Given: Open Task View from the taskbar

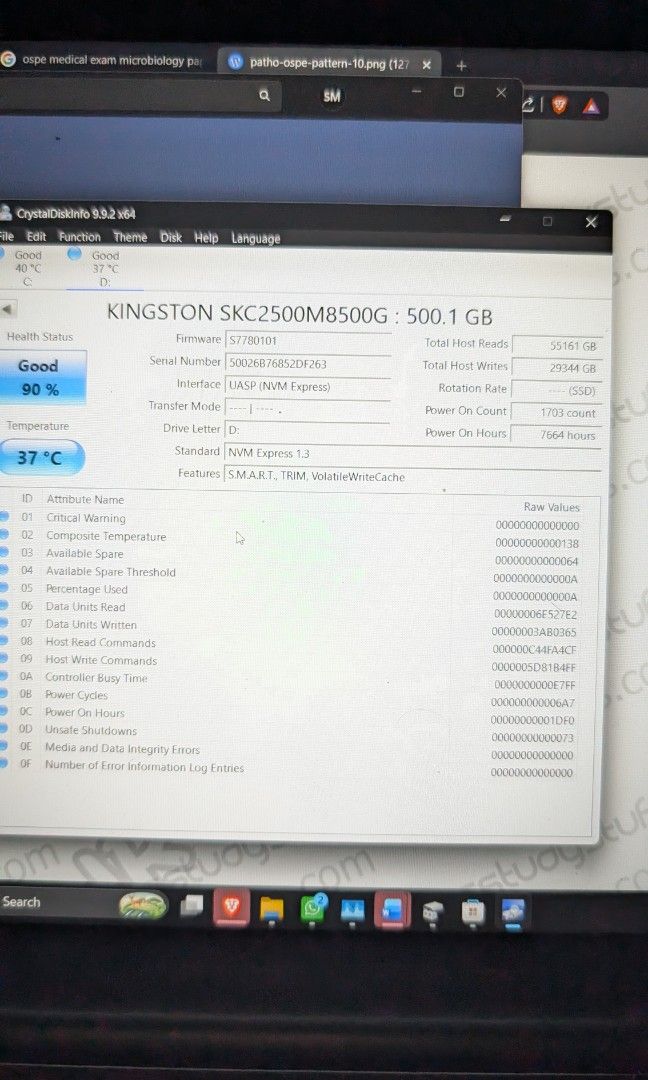Looking at the screenshot, I should coord(191,906).
